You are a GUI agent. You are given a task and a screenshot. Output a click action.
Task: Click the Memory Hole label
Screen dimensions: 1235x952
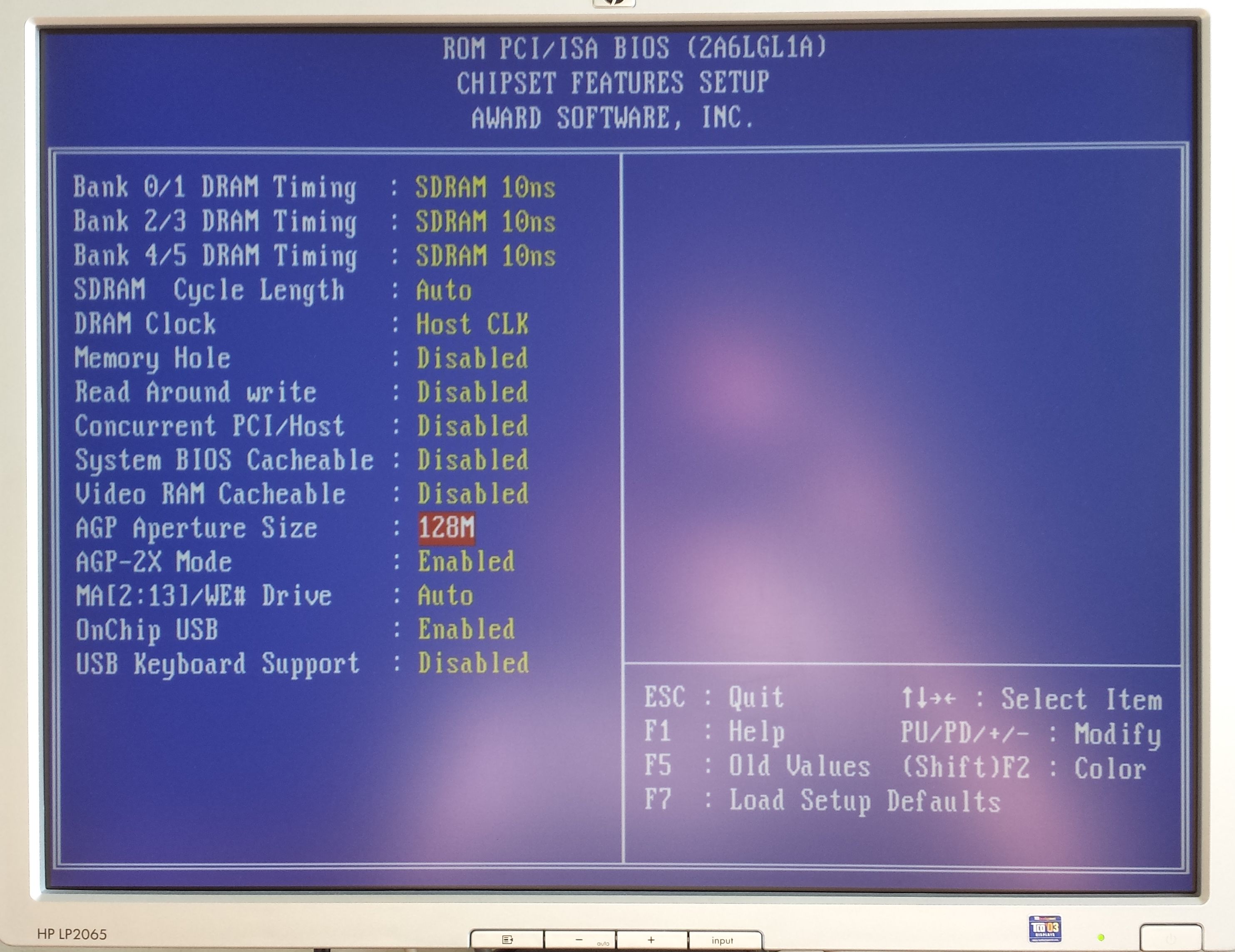(153, 359)
